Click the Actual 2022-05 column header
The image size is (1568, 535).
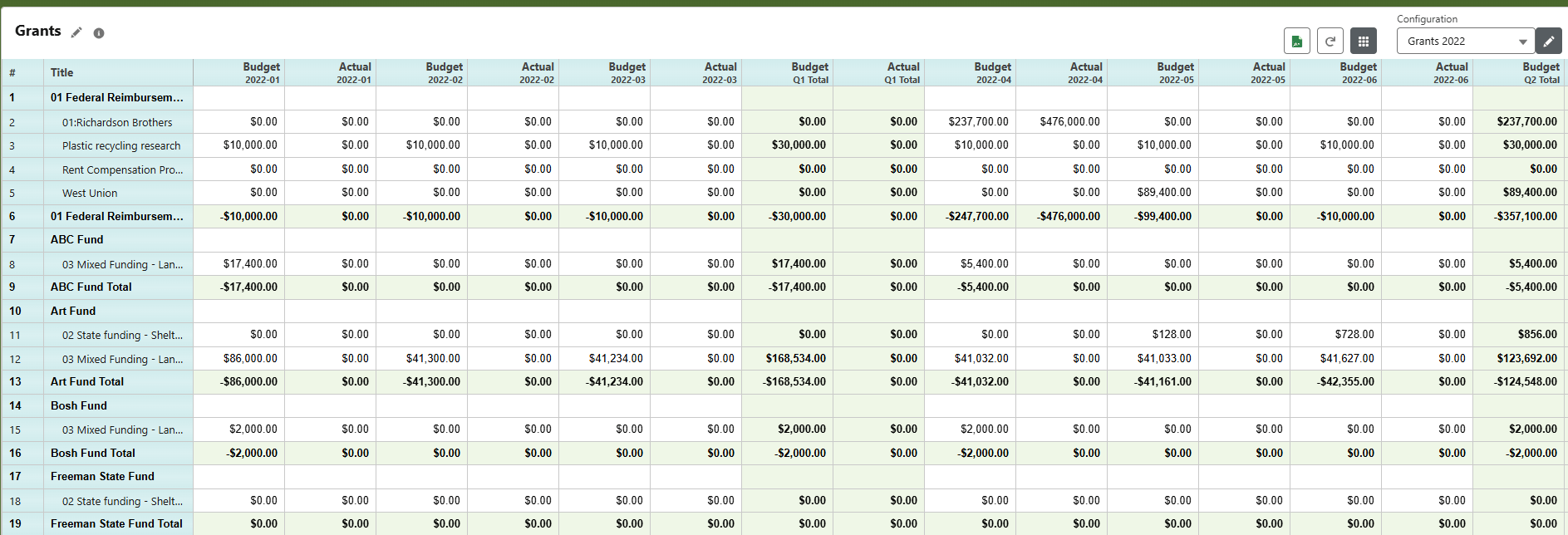pos(1245,72)
